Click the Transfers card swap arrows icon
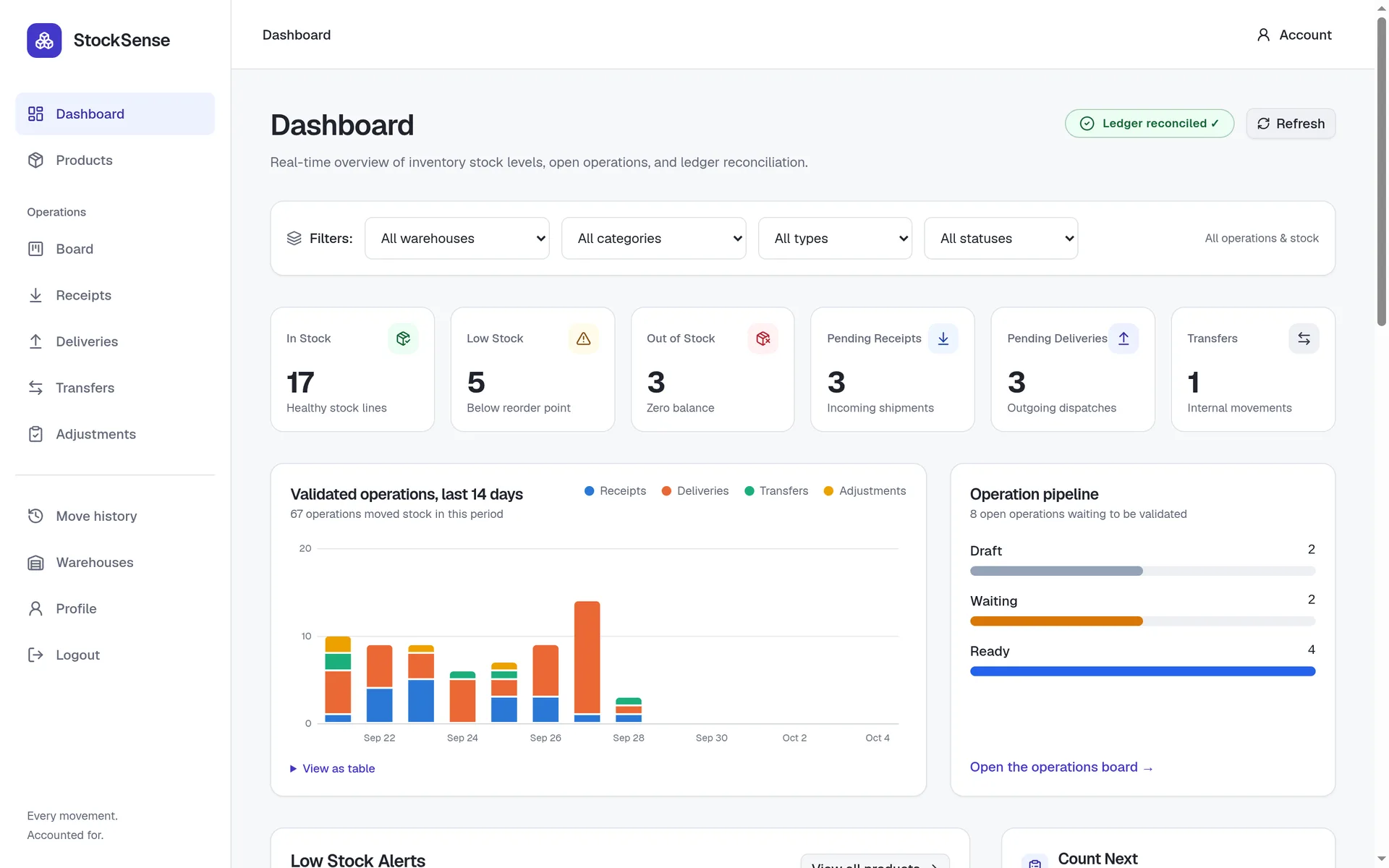The image size is (1389, 868). pyautogui.click(x=1304, y=339)
